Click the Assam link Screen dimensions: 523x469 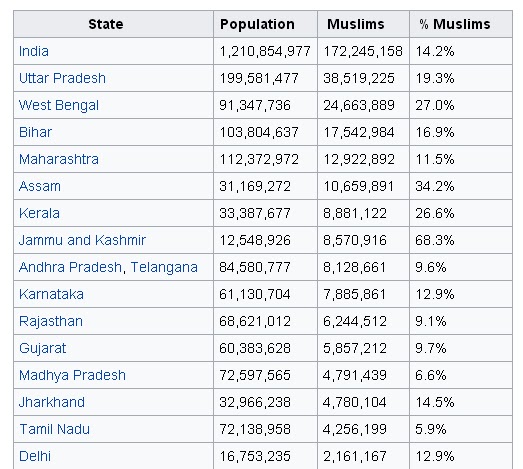(40, 186)
